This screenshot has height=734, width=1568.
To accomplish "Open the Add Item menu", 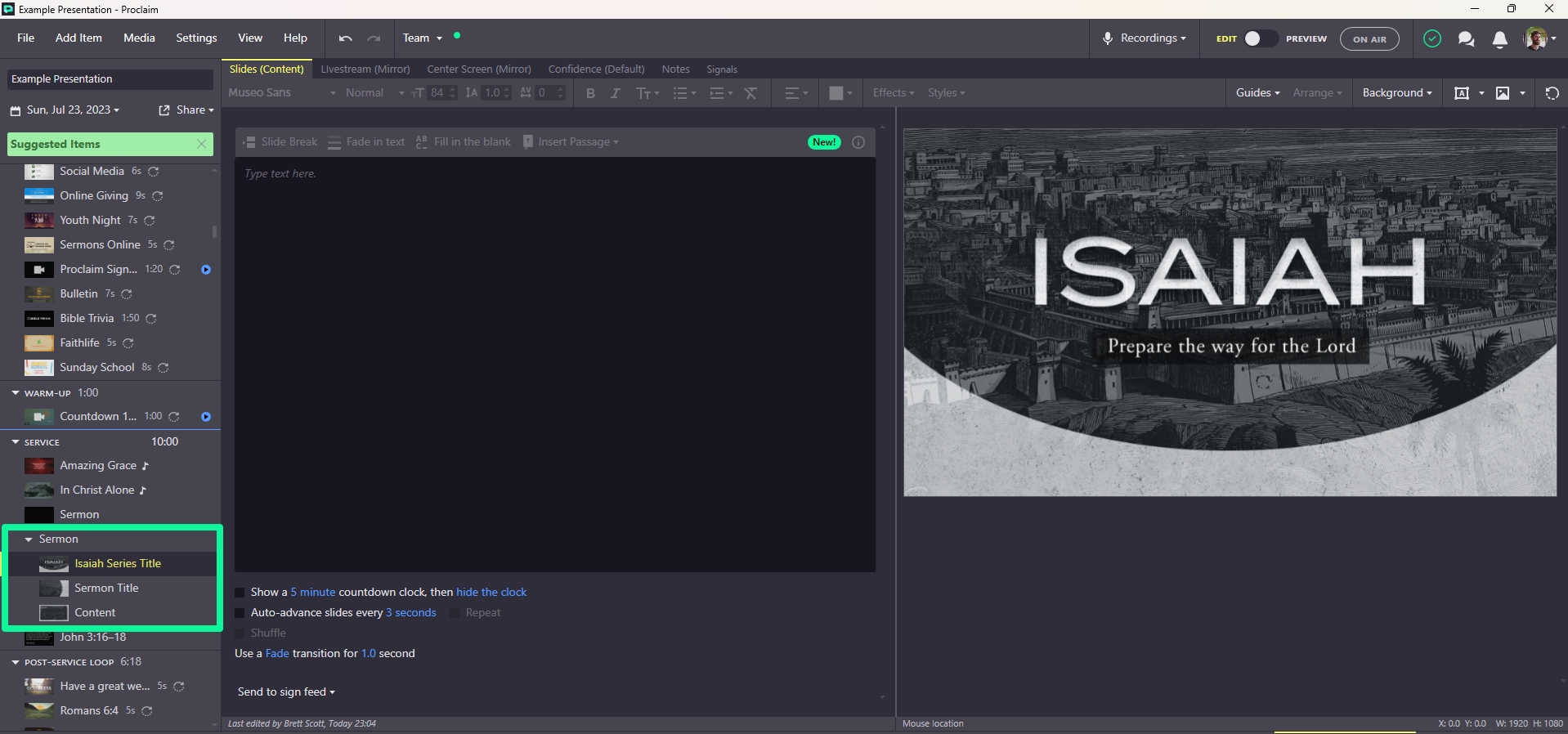I will tap(78, 38).
